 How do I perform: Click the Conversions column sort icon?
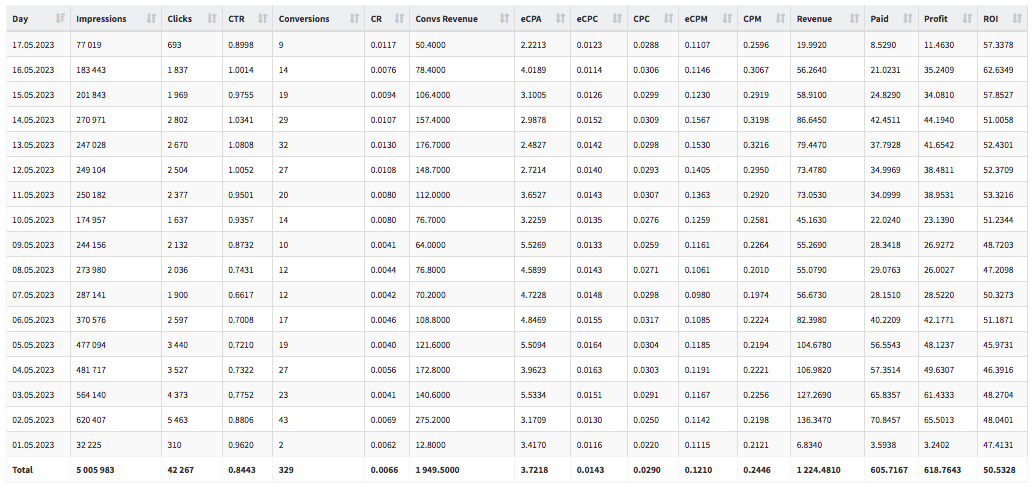[355, 19]
